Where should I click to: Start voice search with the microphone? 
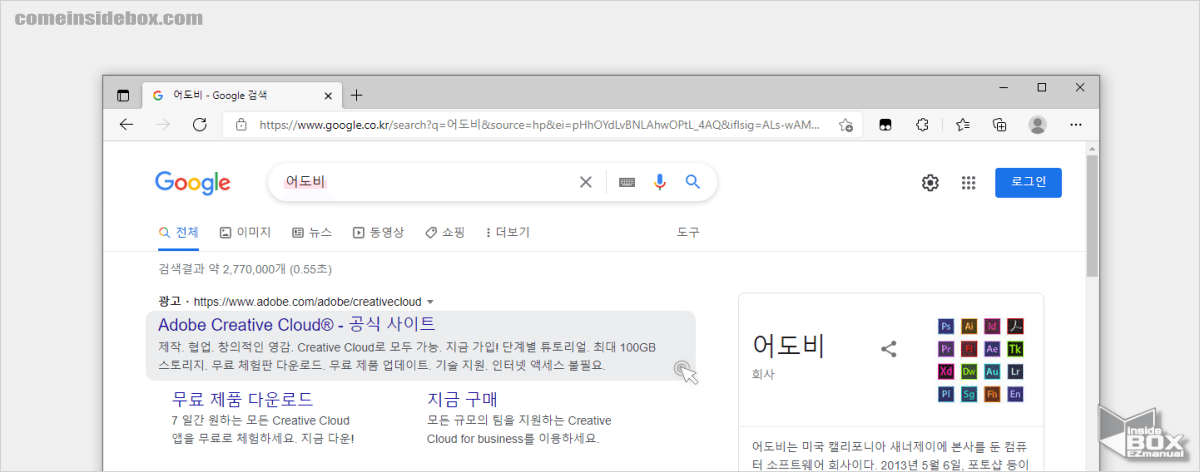(x=659, y=182)
